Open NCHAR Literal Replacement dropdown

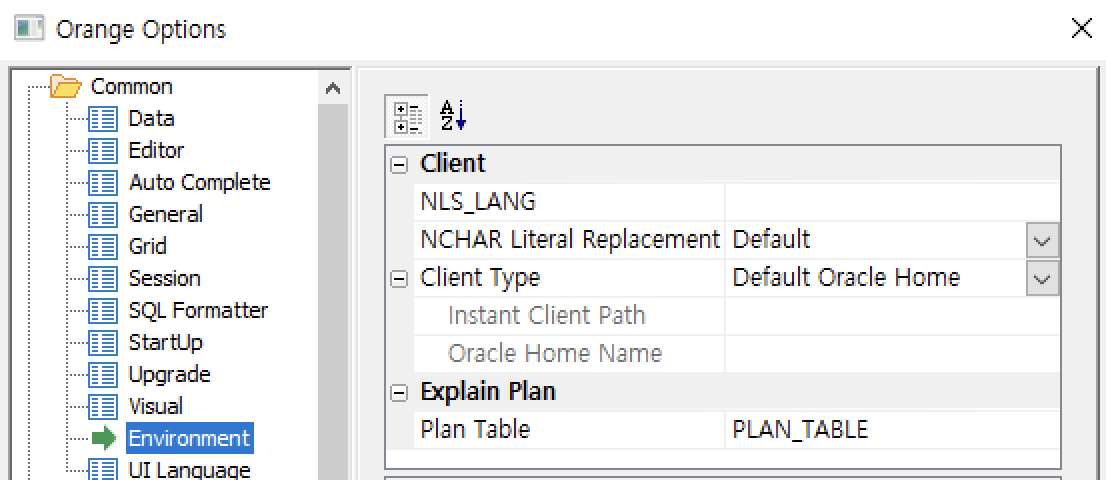tap(1042, 241)
